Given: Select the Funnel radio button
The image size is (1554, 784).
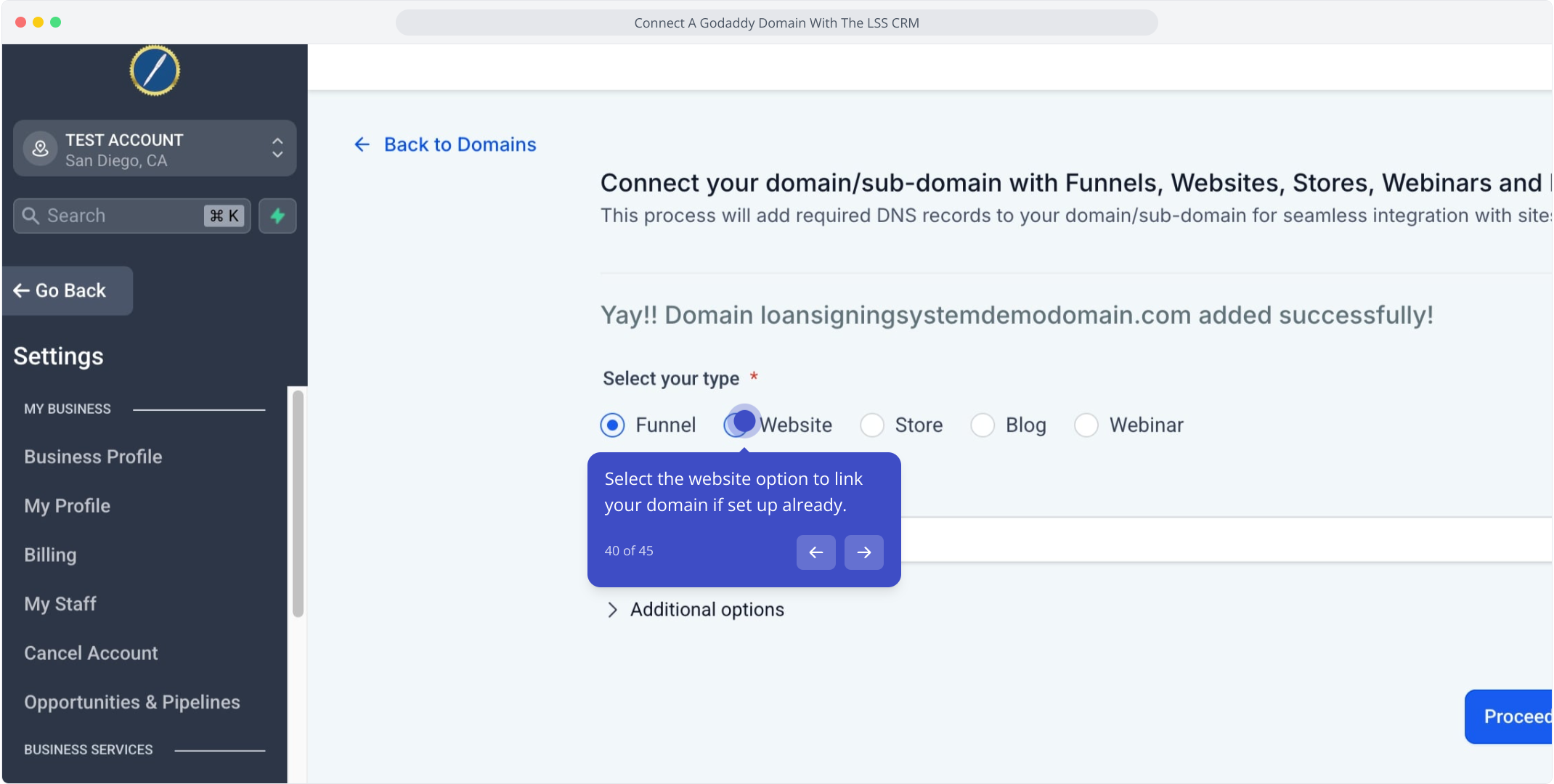Looking at the screenshot, I should (x=612, y=425).
